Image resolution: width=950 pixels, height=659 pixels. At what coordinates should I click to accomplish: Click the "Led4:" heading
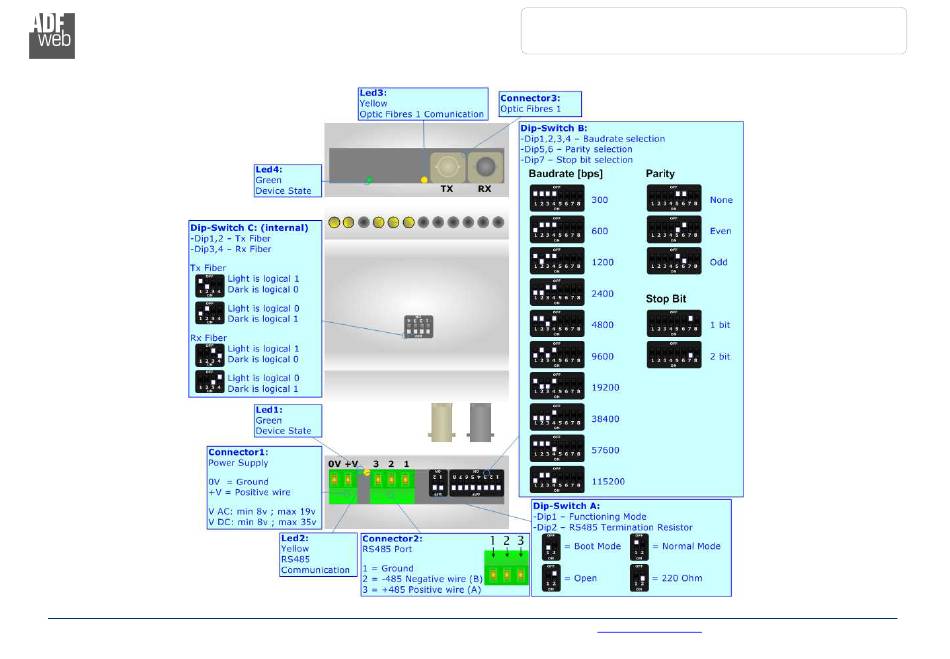268,170
